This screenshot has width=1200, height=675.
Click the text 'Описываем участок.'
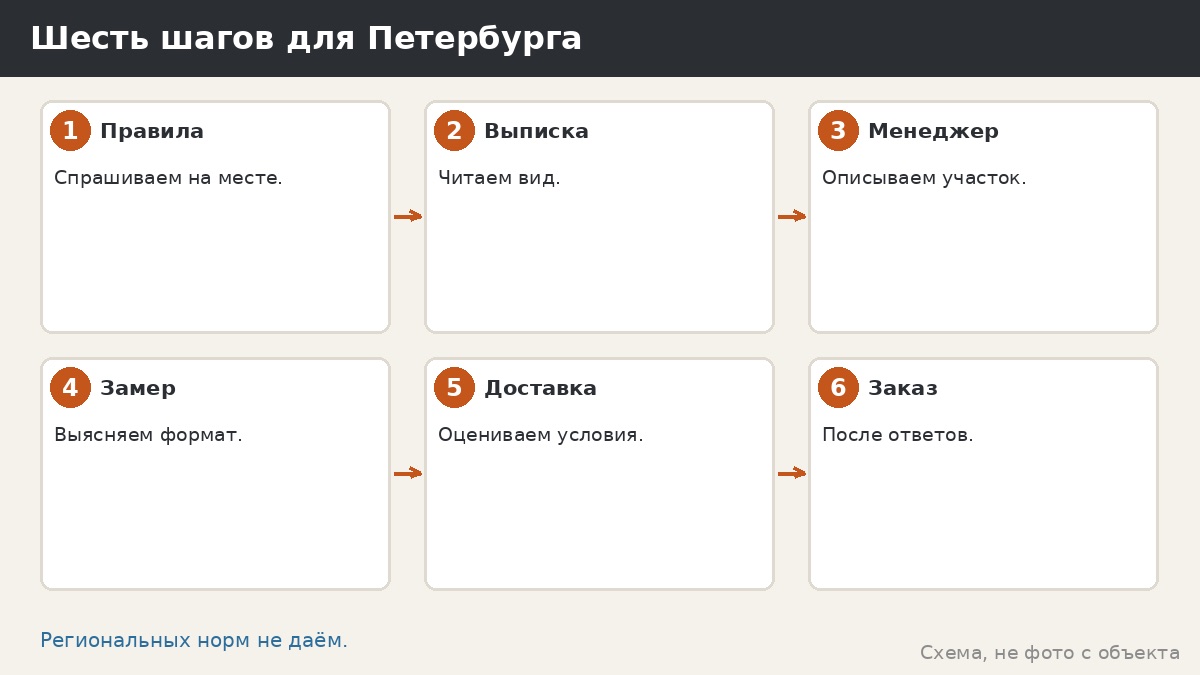click(x=924, y=178)
